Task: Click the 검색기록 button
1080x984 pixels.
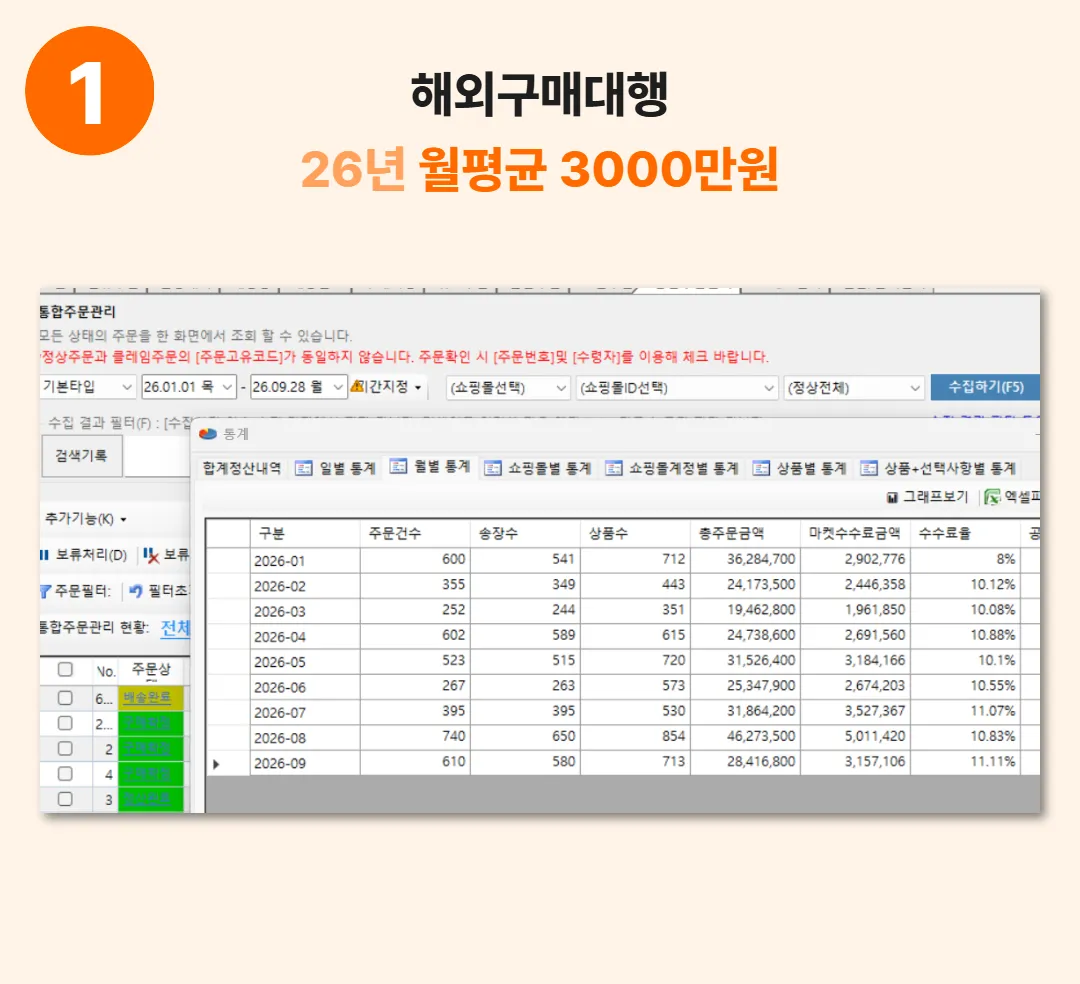Action: (82, 456)
